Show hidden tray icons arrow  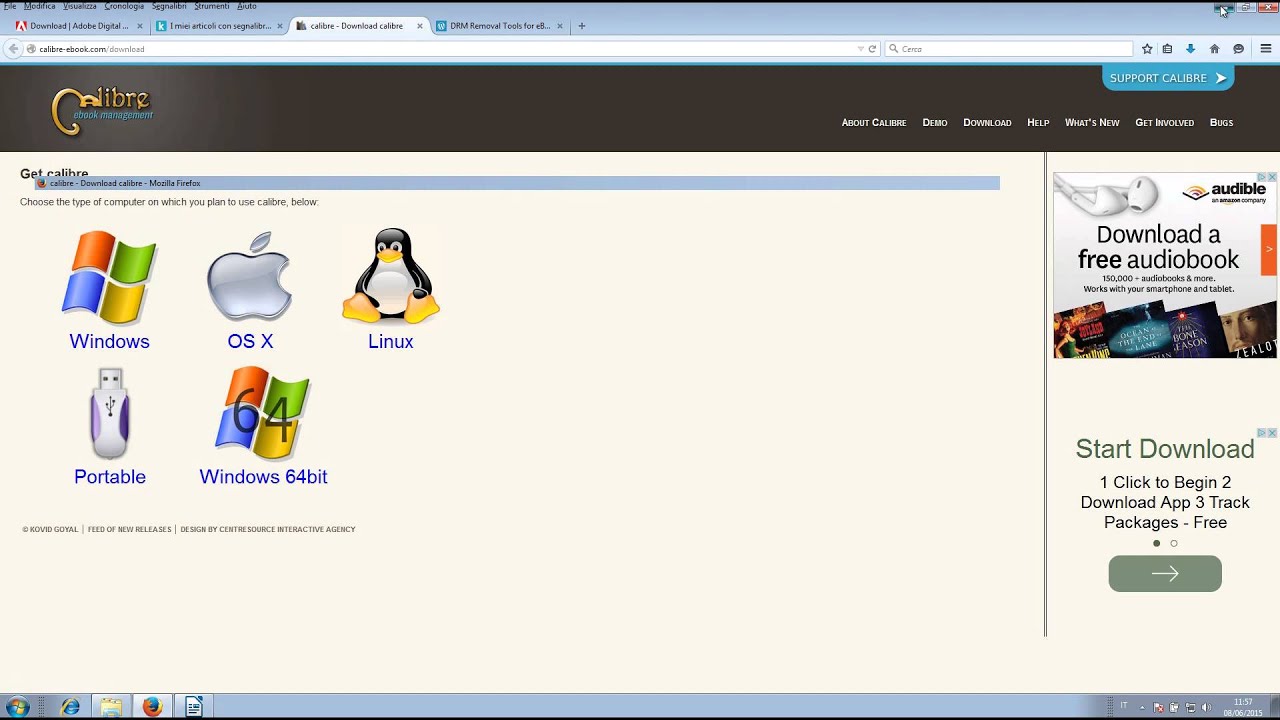[x=1142, y=707]
